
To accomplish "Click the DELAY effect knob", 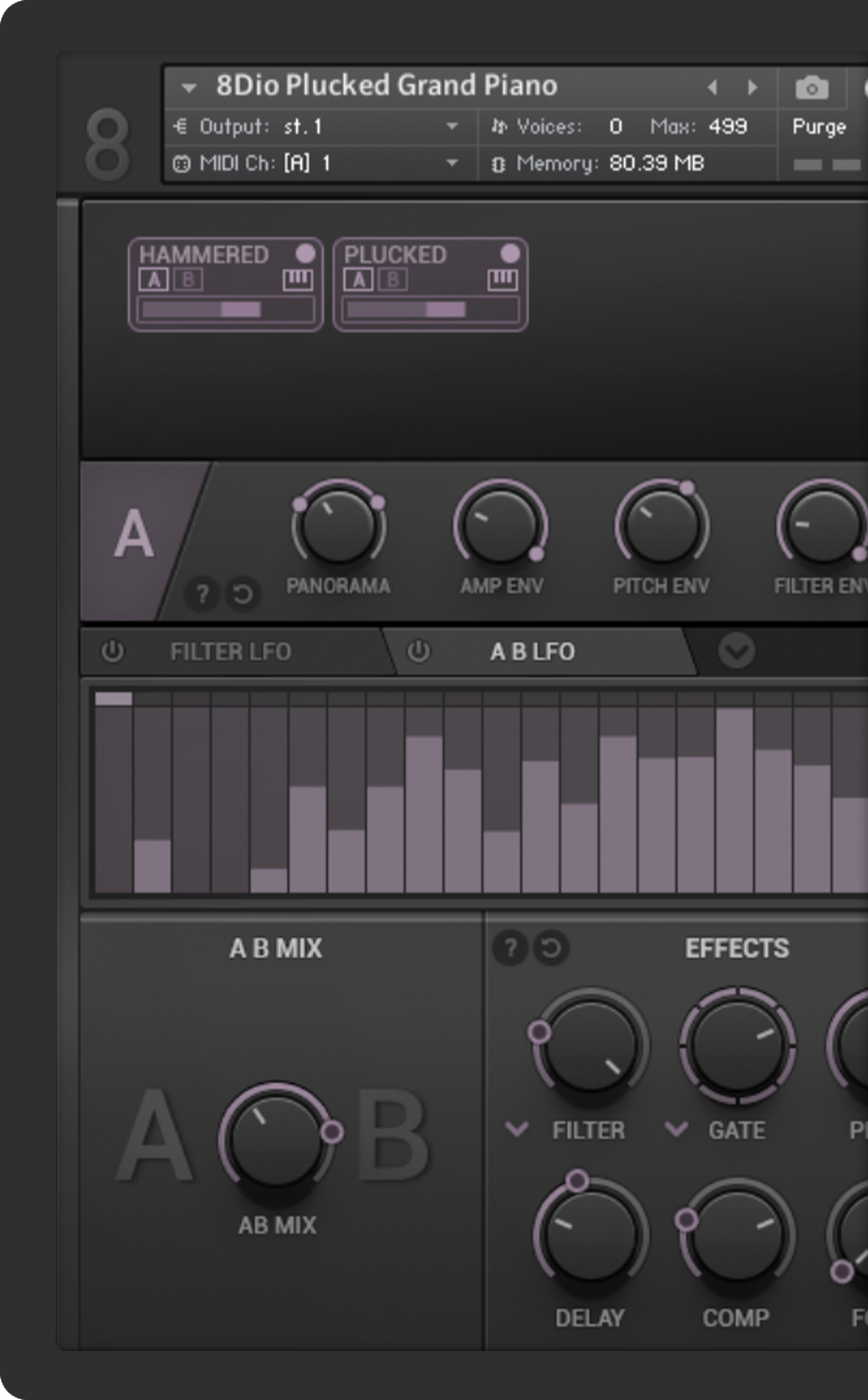I will point(590,1235).
